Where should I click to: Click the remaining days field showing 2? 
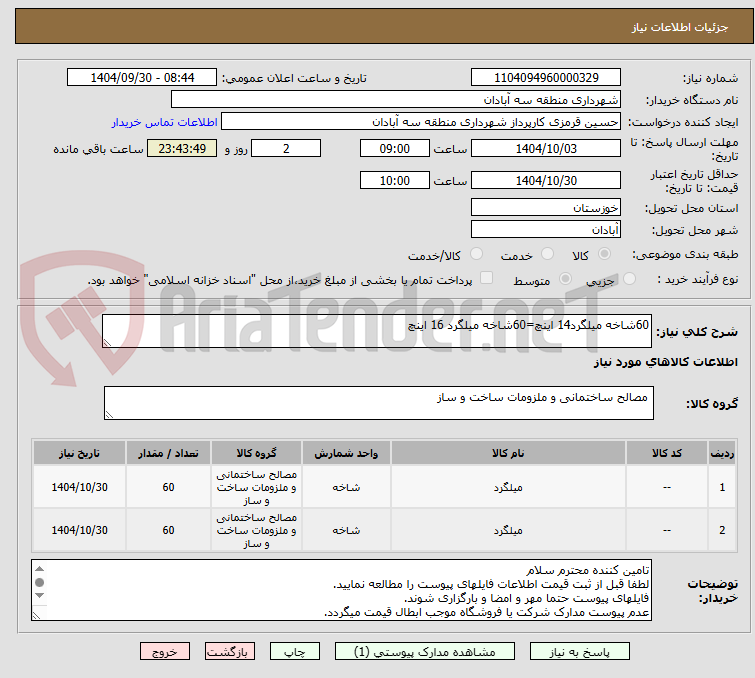pos(286,148)
